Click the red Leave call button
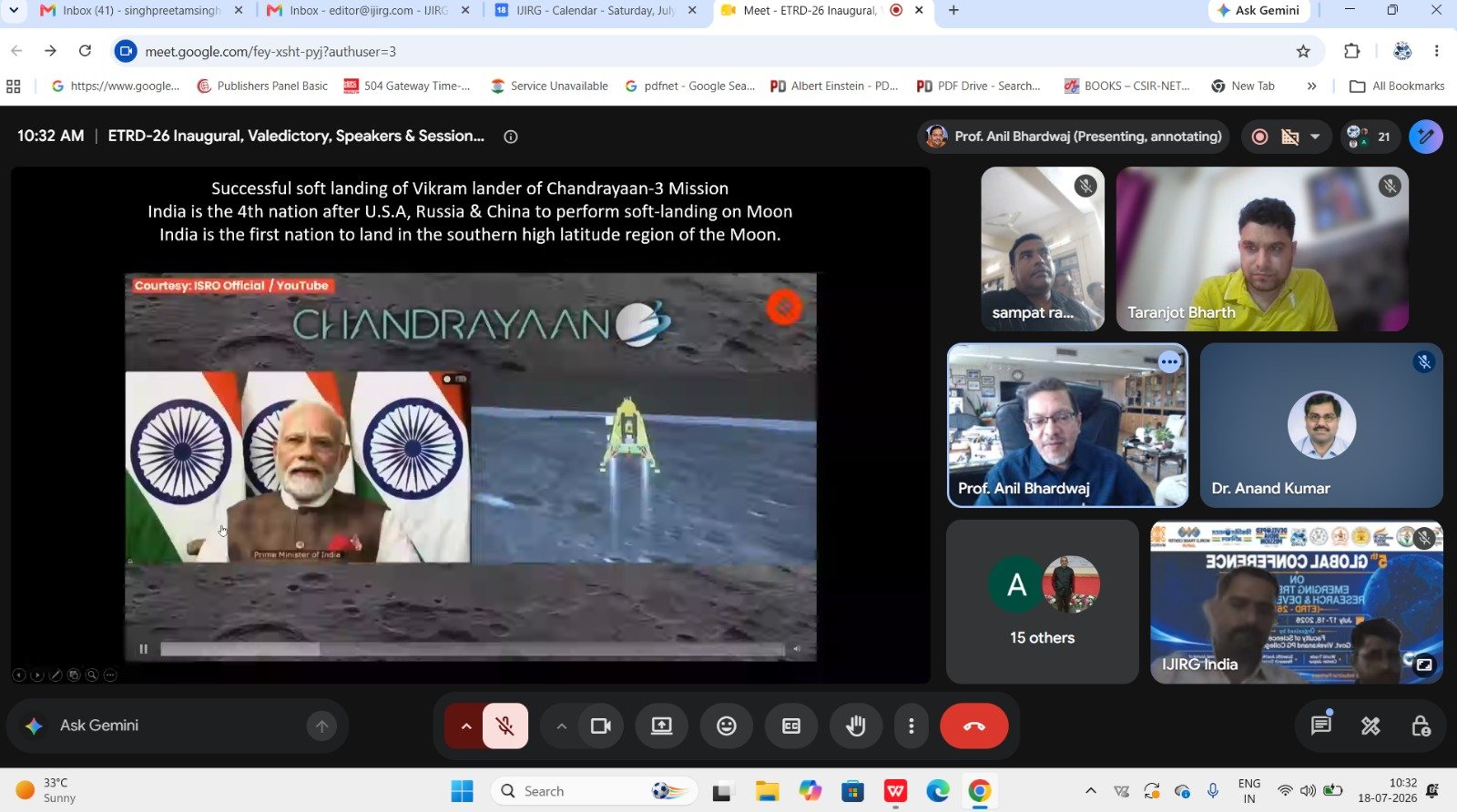The height and width of the screenshot is (812, 1457). (973, 726)
